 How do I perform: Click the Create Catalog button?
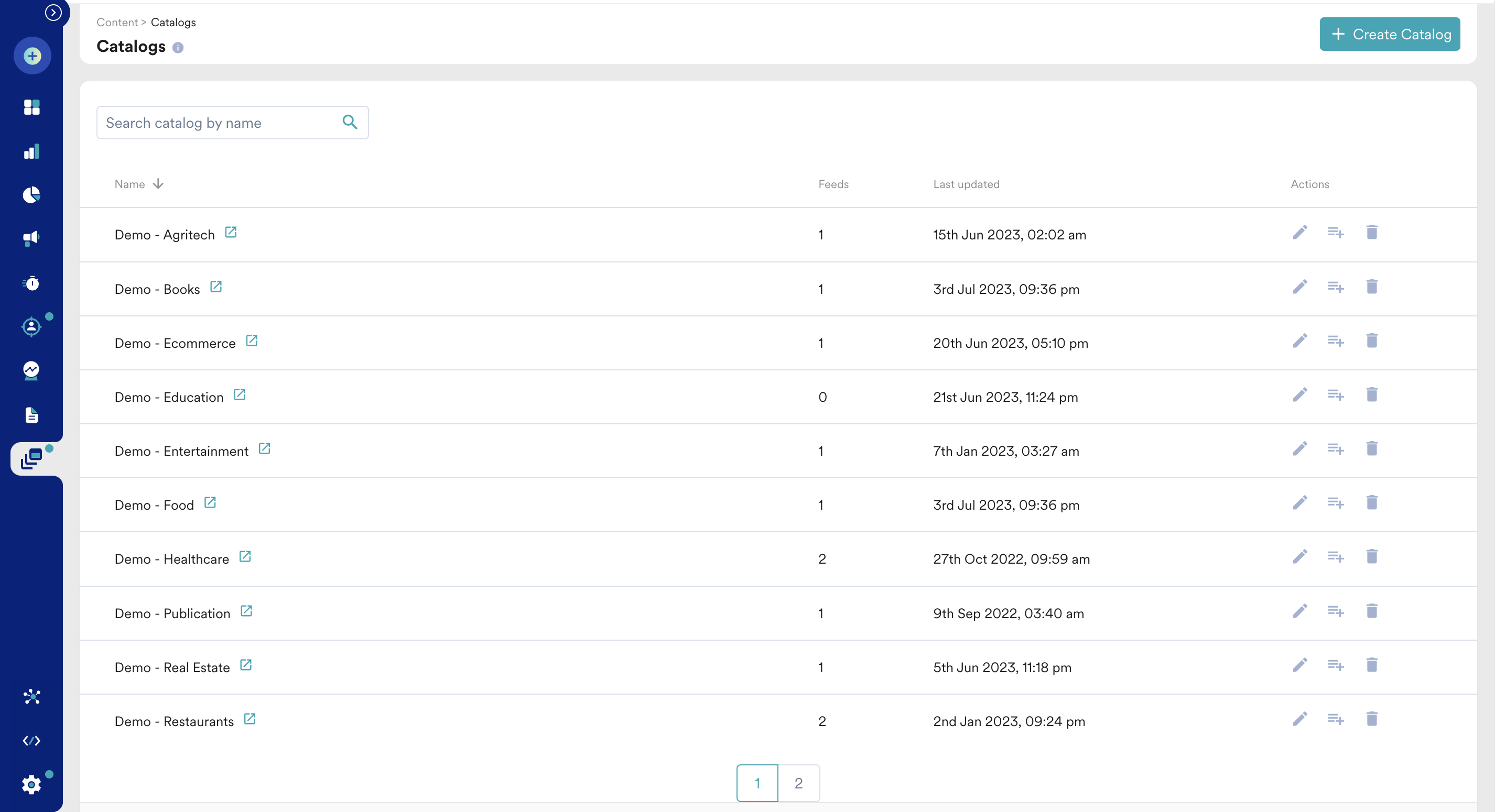click(x=1389, y=34)
